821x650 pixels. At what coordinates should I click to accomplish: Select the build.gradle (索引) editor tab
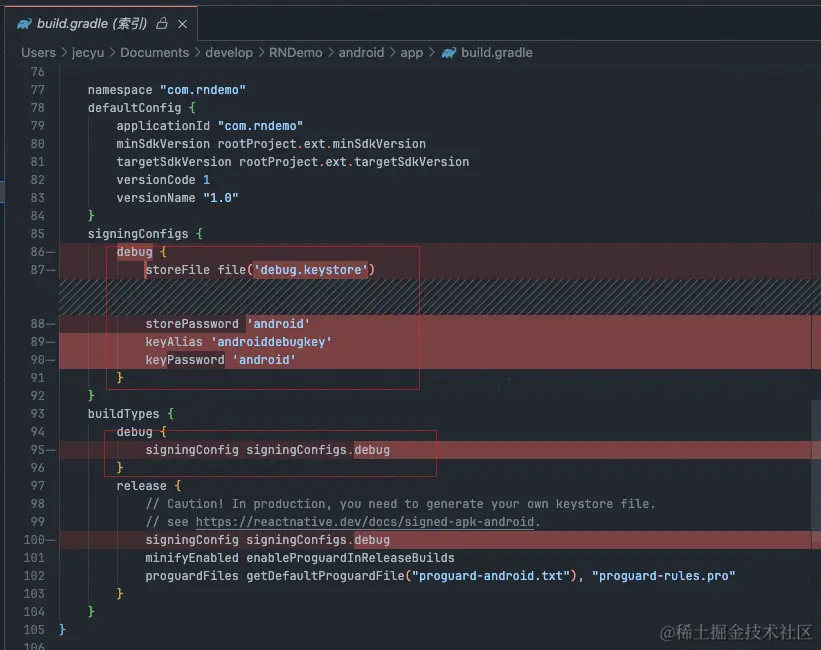(101, 24)
